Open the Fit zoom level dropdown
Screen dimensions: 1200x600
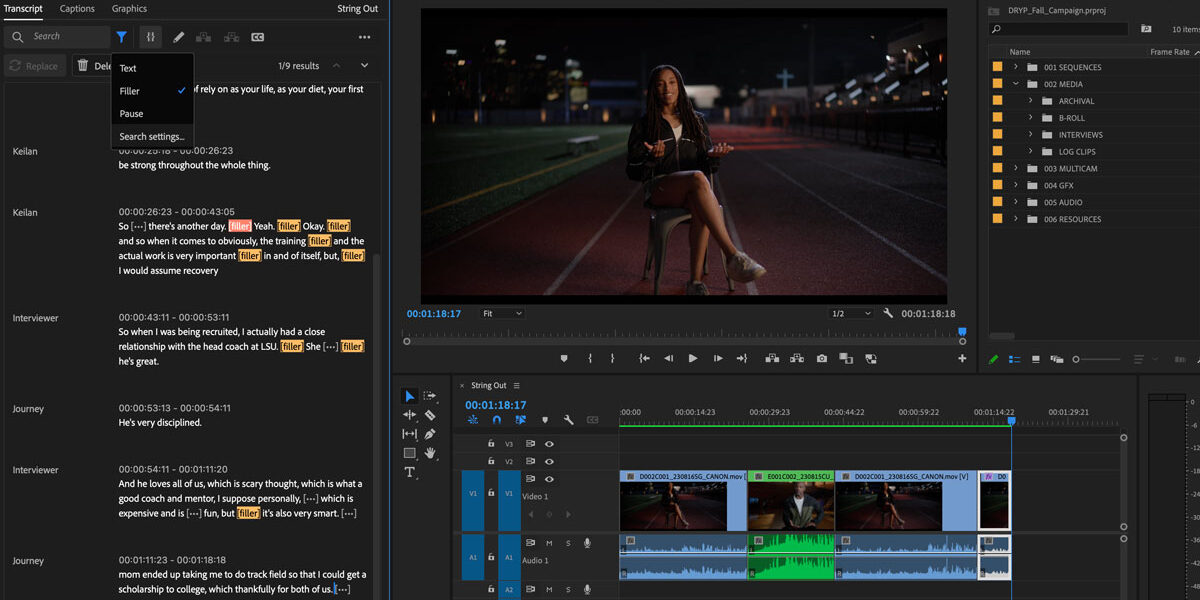coord(502,313)
